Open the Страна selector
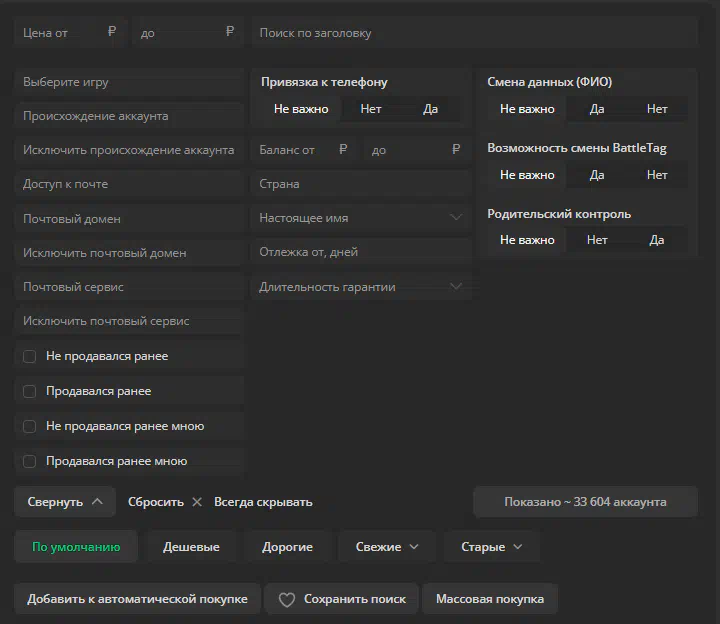This screenshot has width=720, height=624. (361, 184)
